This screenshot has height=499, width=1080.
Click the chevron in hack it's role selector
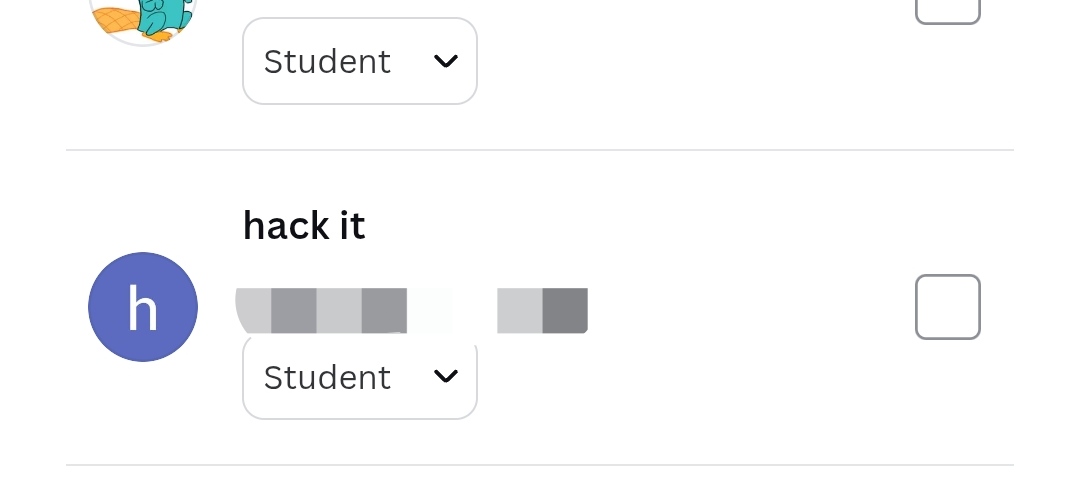coord(445,377)
